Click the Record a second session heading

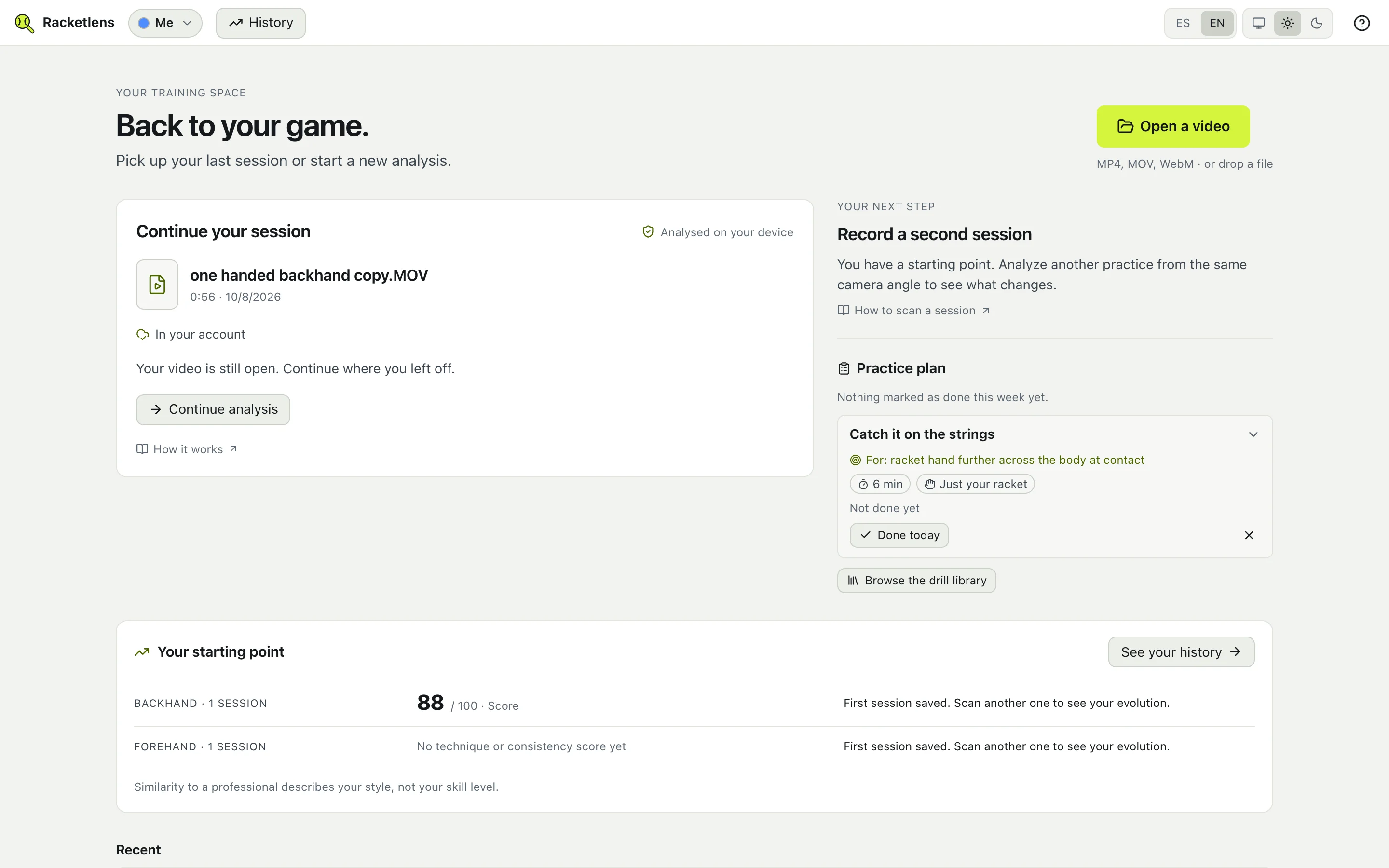[934, 234]
